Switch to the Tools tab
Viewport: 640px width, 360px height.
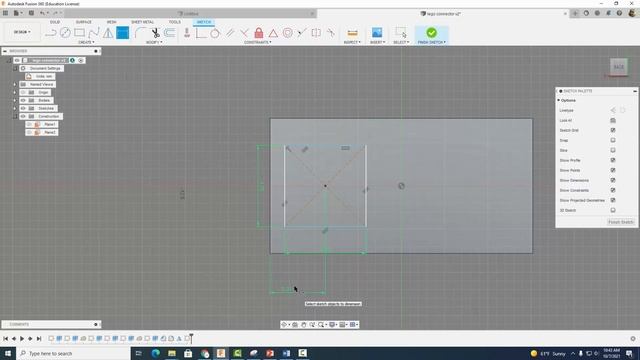tap(174, 22)
